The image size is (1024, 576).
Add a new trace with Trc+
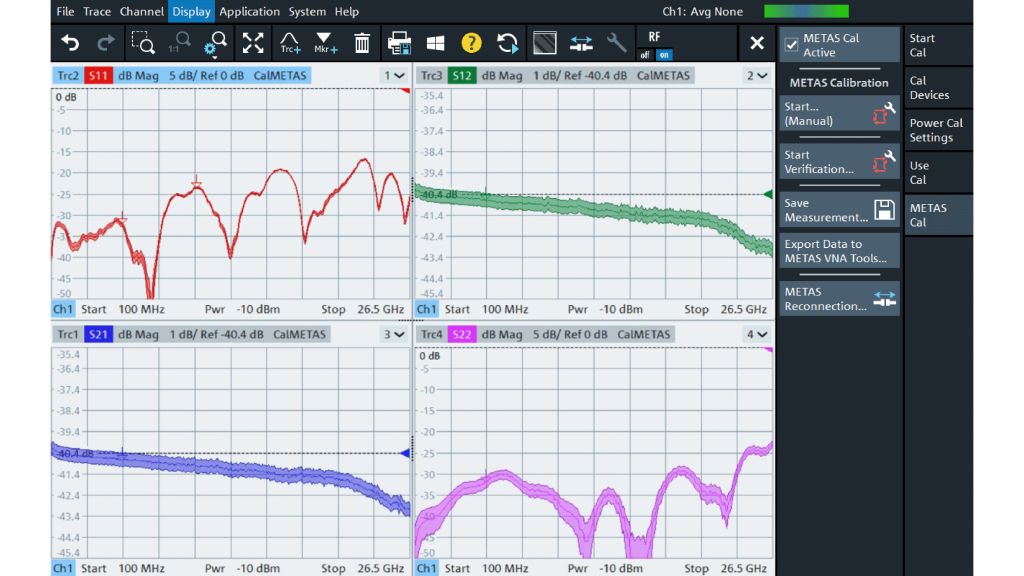click(290, 43)
